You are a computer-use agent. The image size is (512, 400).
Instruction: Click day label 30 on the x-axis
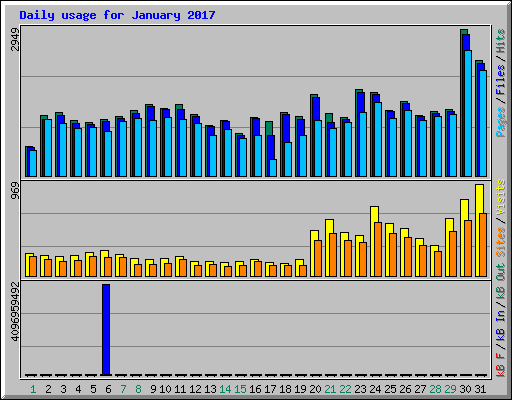(465, 389)
